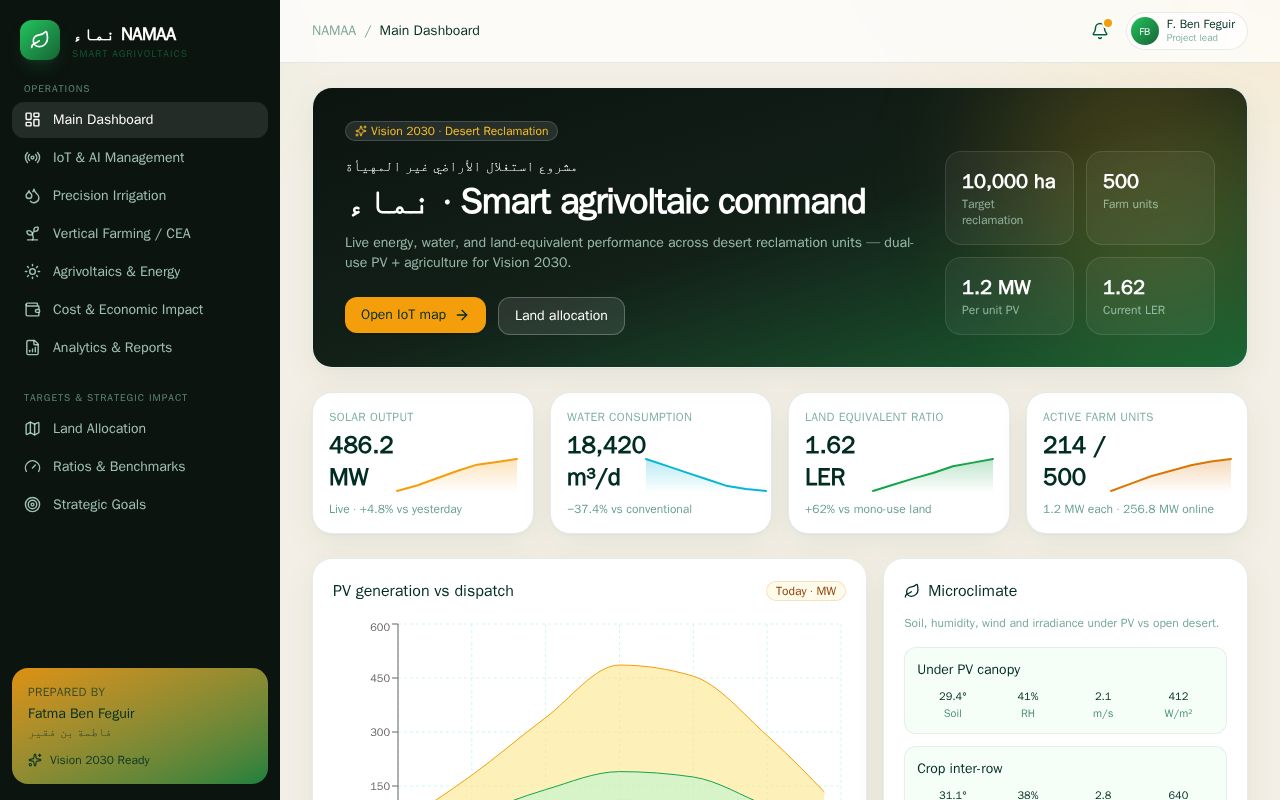Click the Precision Irrigation droplet icon

(x=32, y=195)
